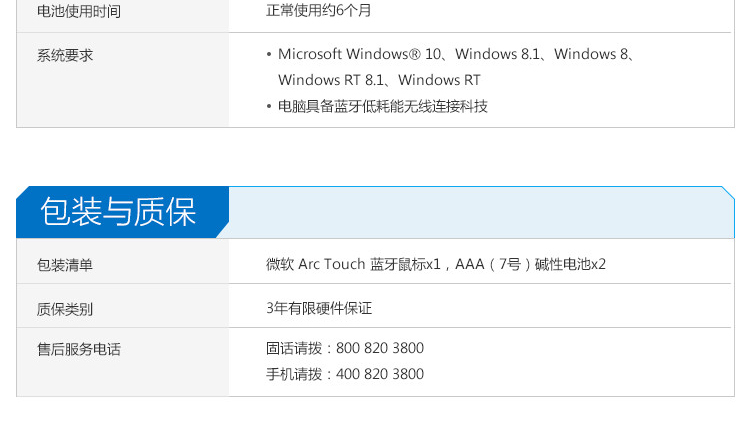Click the 包装与质保 section header

pos(118,212)
